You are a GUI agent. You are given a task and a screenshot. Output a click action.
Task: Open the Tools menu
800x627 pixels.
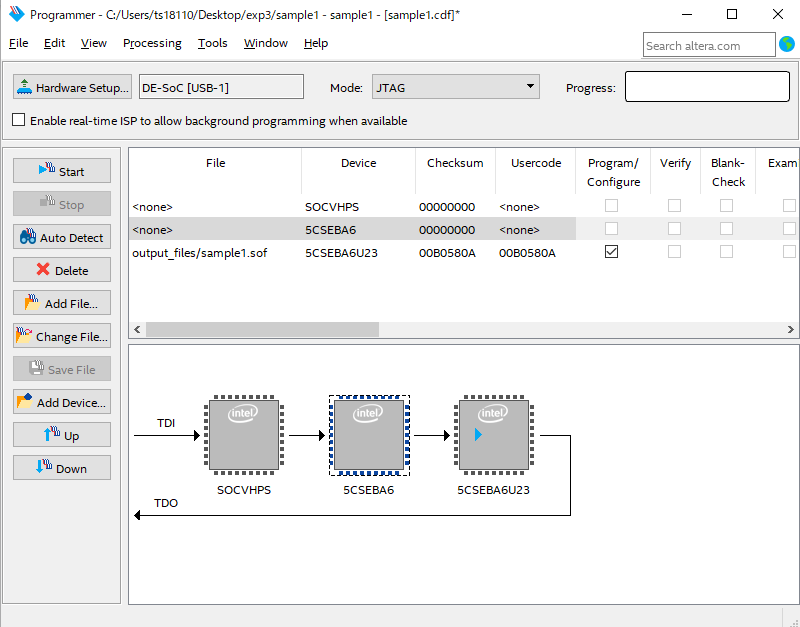tap(212, 43)
